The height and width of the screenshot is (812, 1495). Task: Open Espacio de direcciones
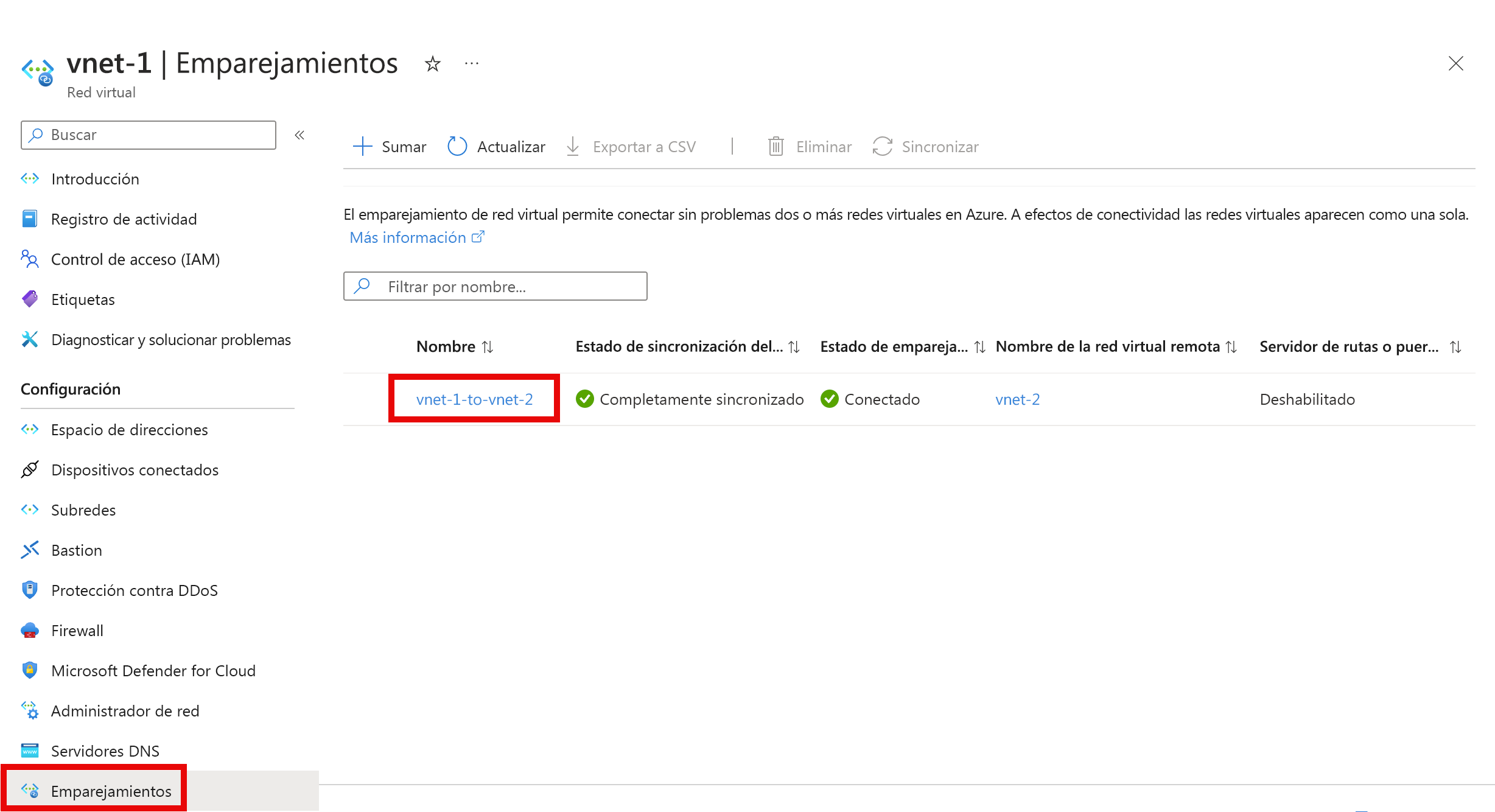[129, 430]
